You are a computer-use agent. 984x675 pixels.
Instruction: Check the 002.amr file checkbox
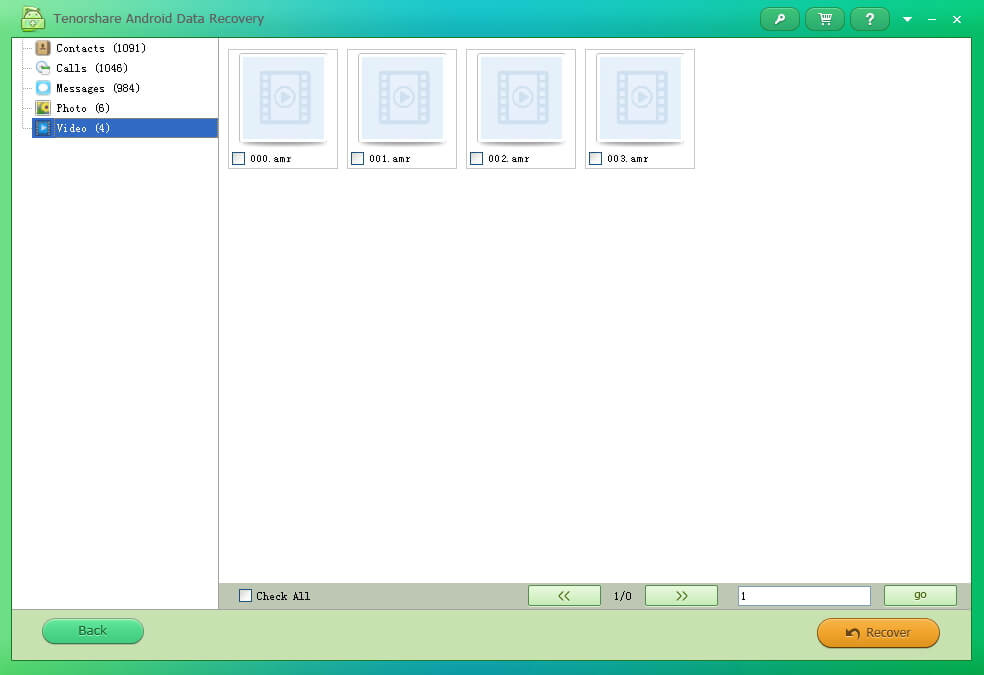click(476, 159)
